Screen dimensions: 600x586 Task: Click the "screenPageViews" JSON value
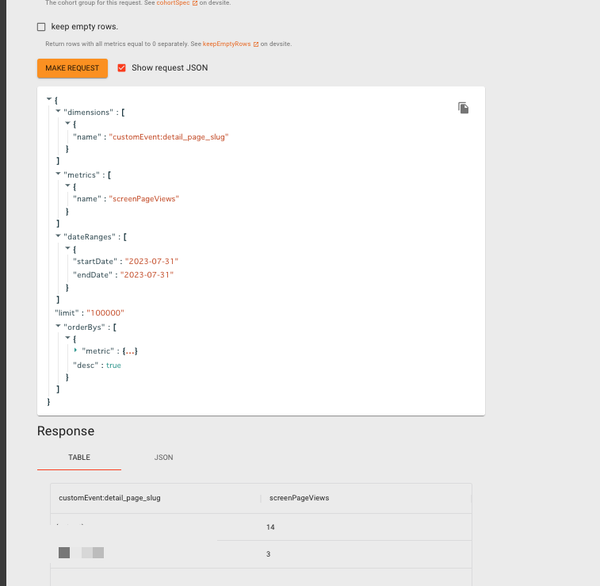click(144, 199)
